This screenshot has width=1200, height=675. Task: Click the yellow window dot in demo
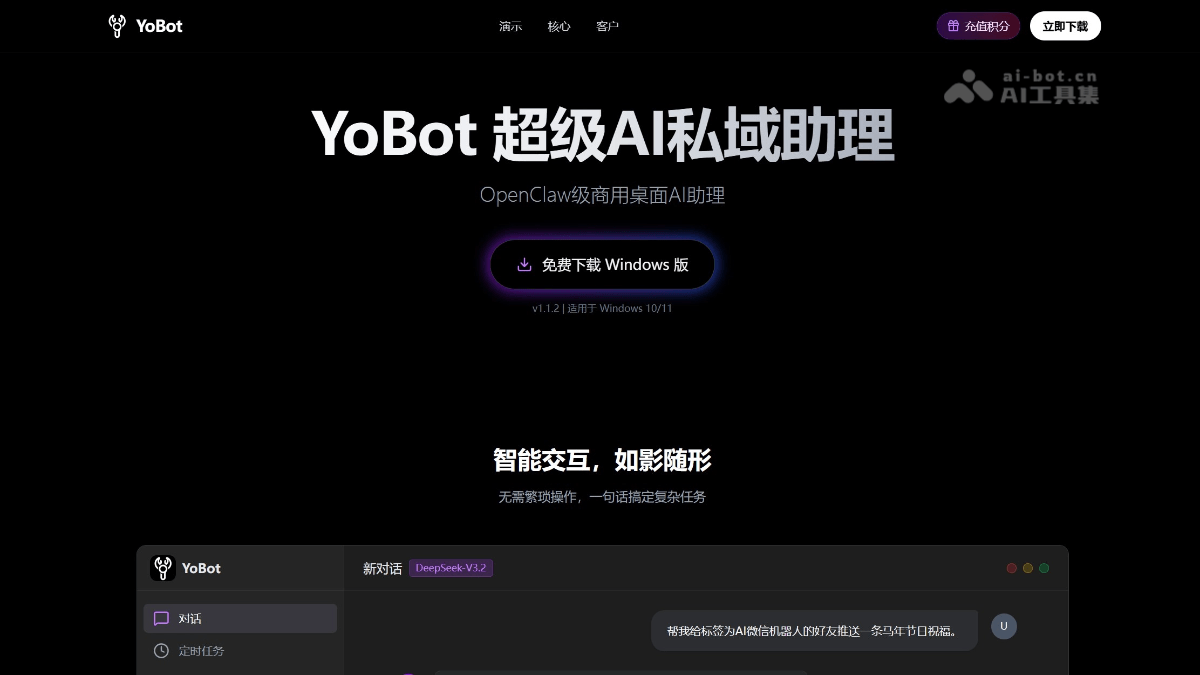point(1028,568)
